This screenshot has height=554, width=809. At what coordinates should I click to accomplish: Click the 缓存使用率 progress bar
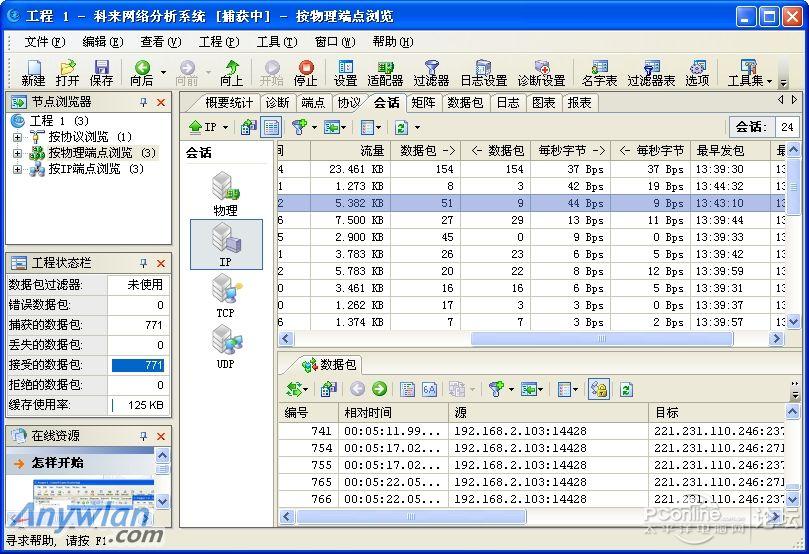tap(138, 405)
